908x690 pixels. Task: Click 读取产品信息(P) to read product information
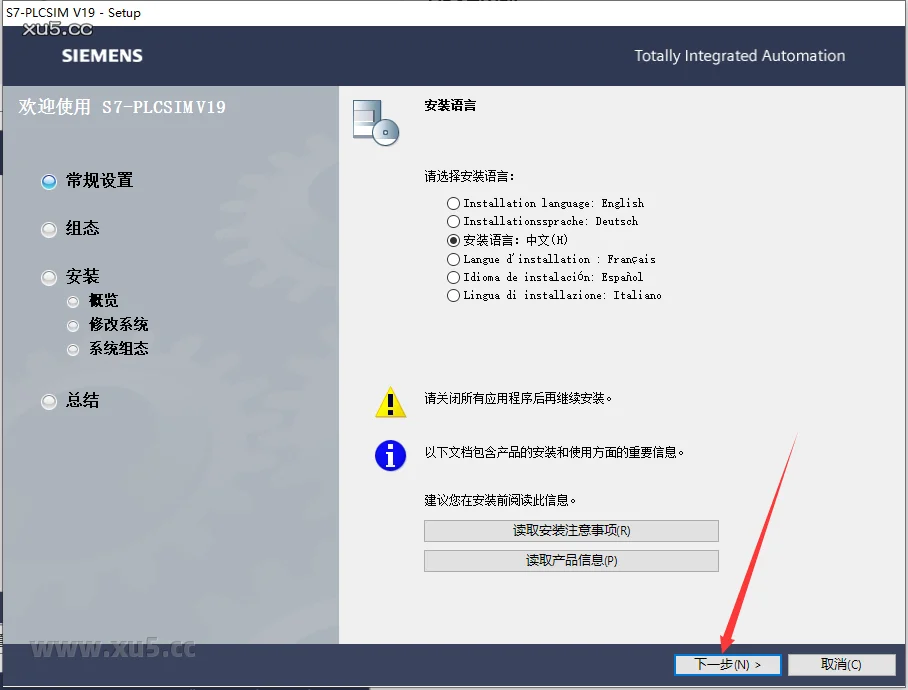(x=571, y=561)
